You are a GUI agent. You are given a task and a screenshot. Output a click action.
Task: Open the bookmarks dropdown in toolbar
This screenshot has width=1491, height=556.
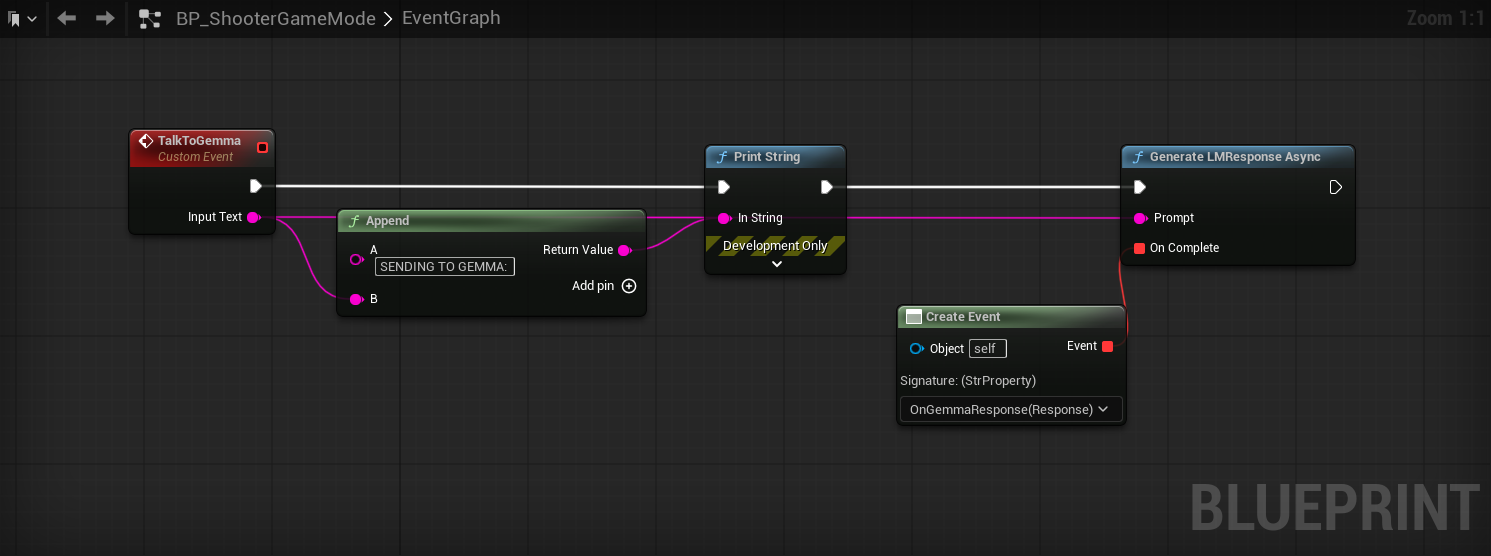22,19
